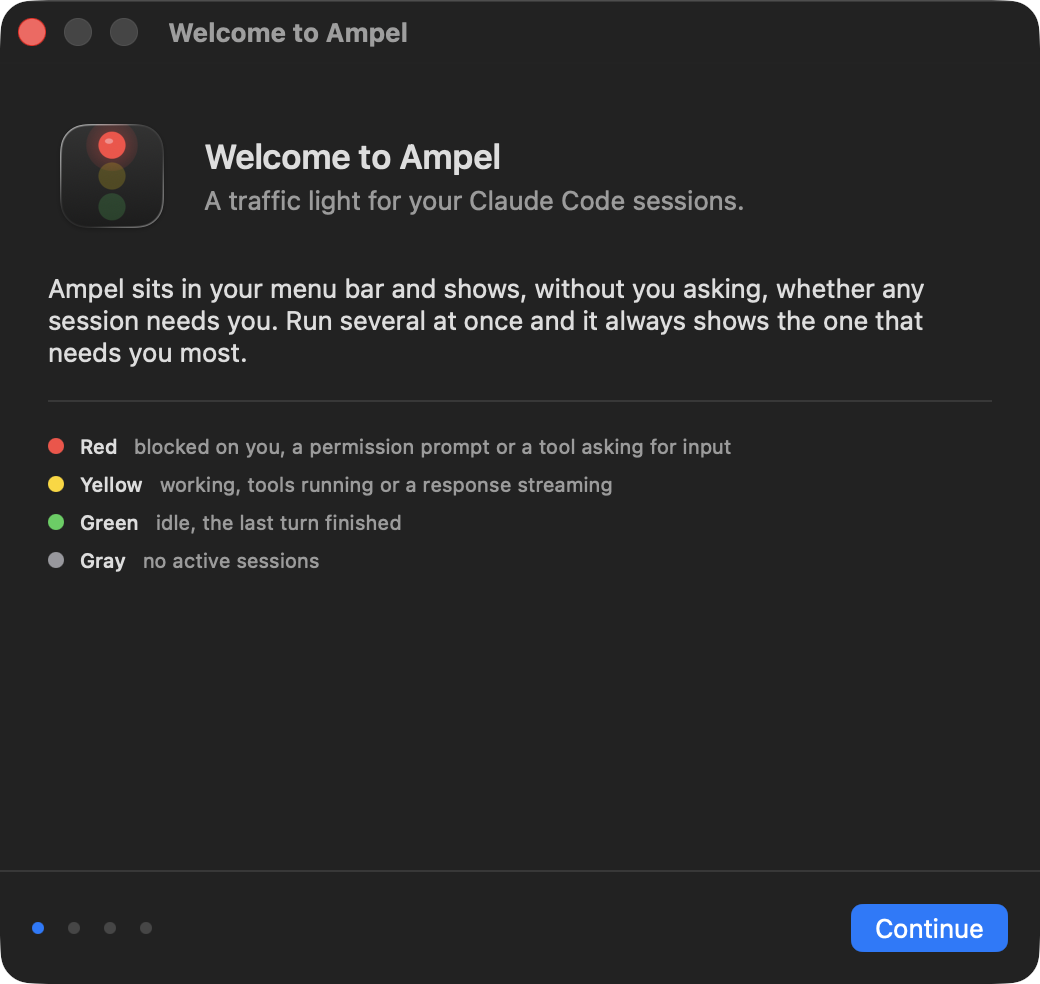1040x984 pixels.
Task: Click the green status dot in the legend
Action: 56,523
